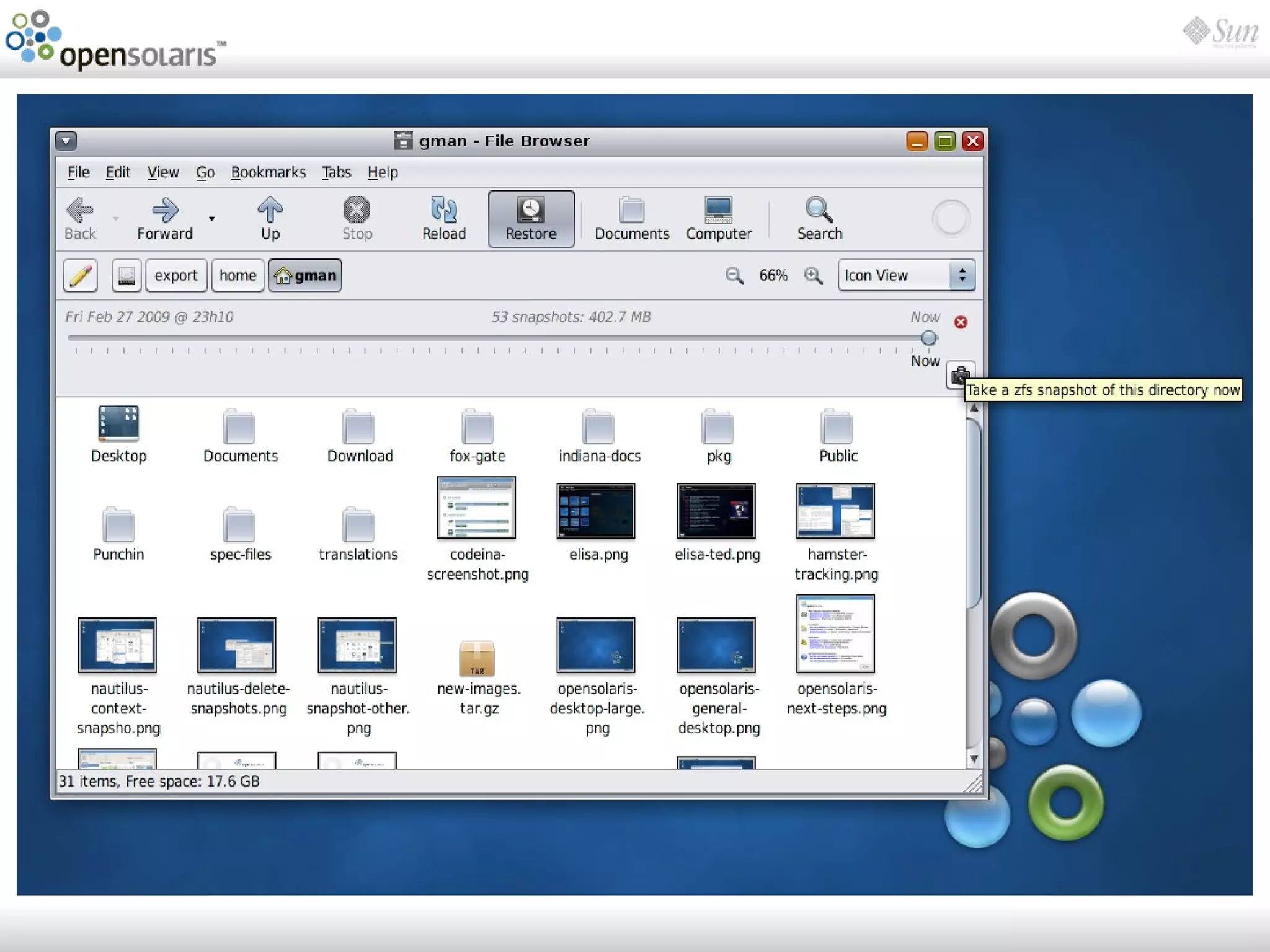This screenshot has height=952, width=1270.
Task: Click the snapshot timeline slider handle
Action: 928,338
